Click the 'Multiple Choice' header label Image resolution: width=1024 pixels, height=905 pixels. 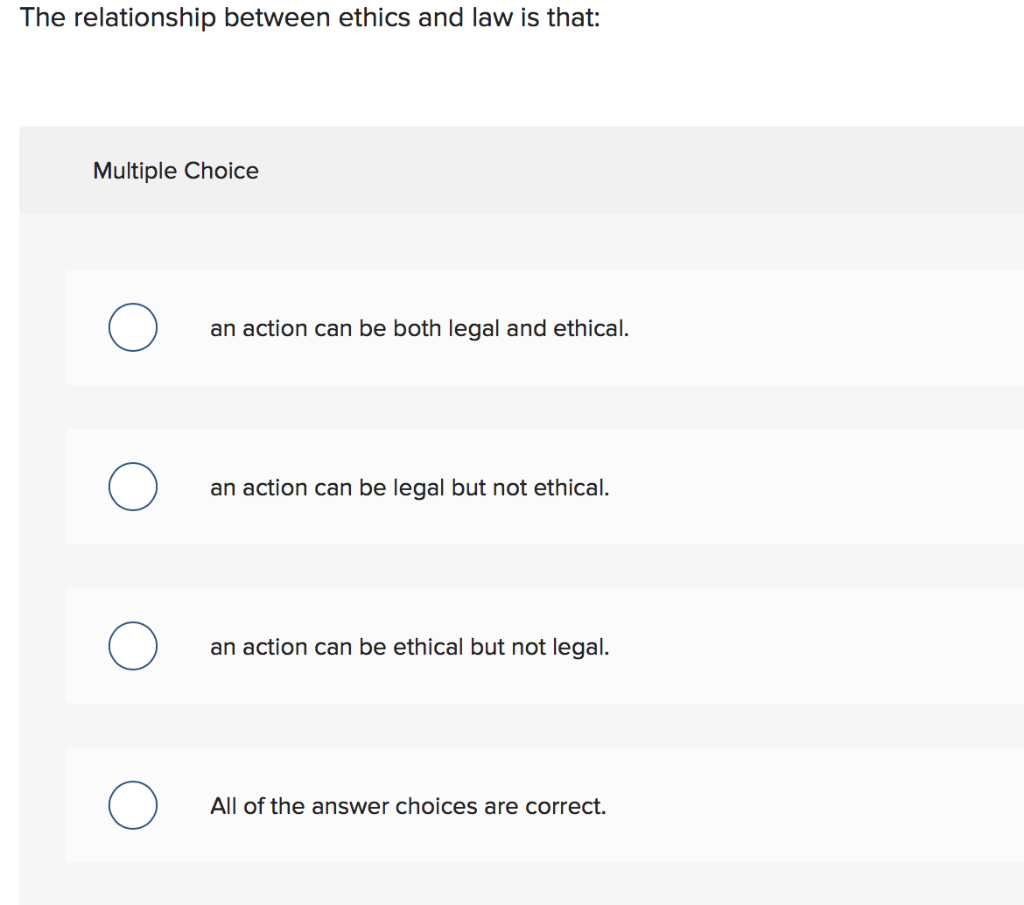[175, 170]
